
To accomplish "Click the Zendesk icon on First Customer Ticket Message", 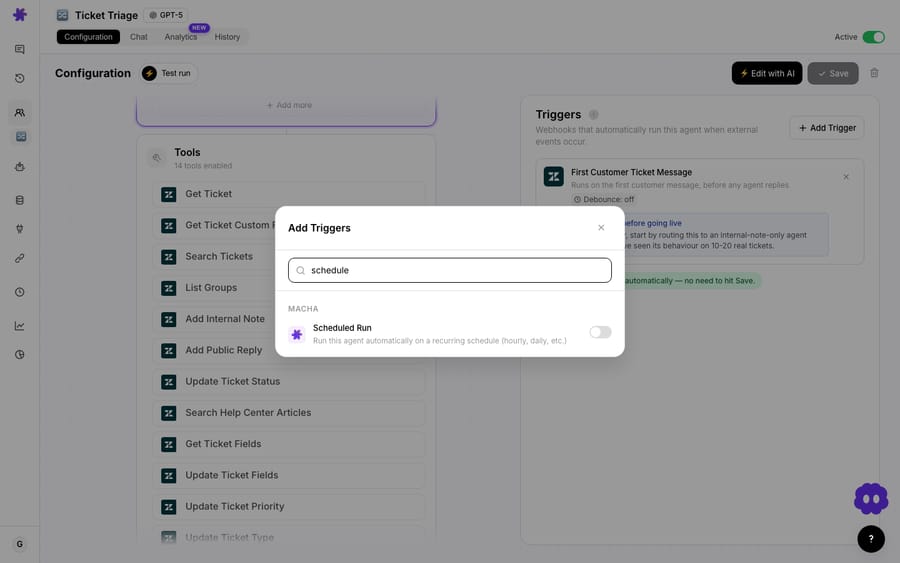I will pos(553,177).
